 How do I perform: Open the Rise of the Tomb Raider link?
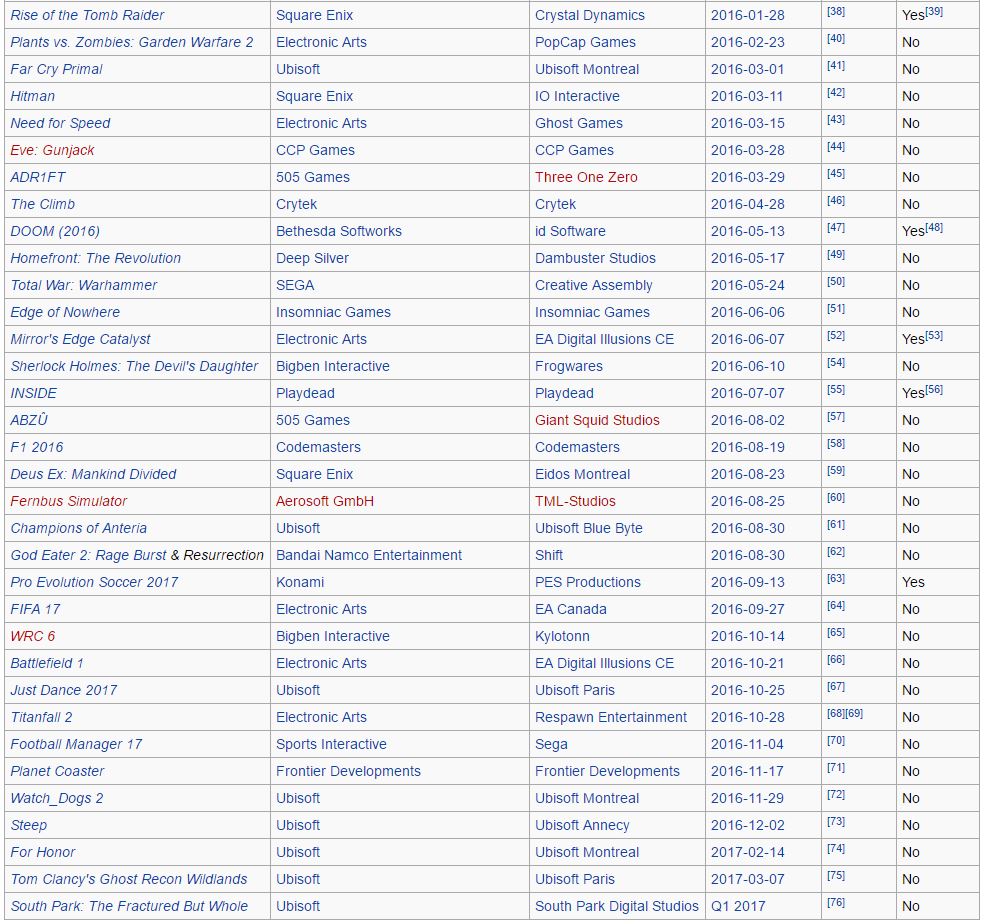coord(87,15)
